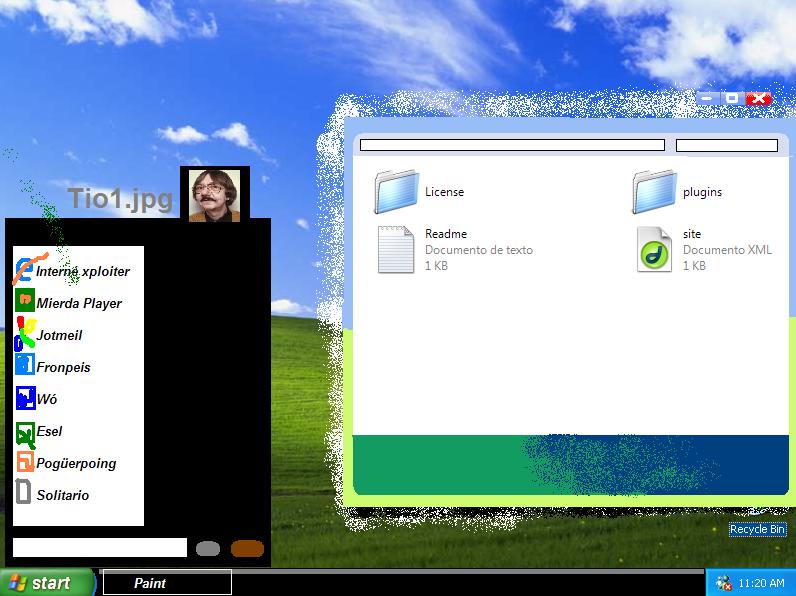This screenshot has width=796, height=596.
Task: Click the Windows flag logo on start
Action: click(x=17, y=583)
